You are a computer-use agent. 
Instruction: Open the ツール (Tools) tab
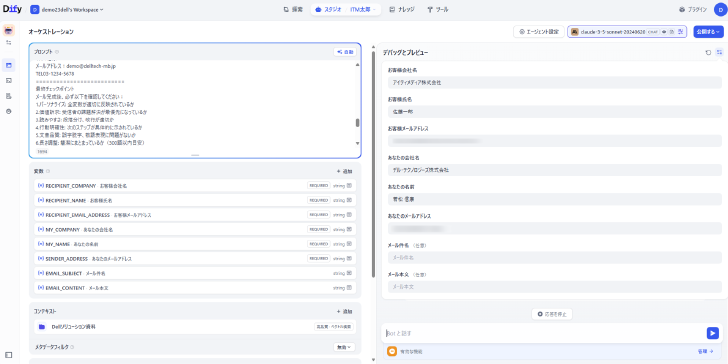point(438,9)
